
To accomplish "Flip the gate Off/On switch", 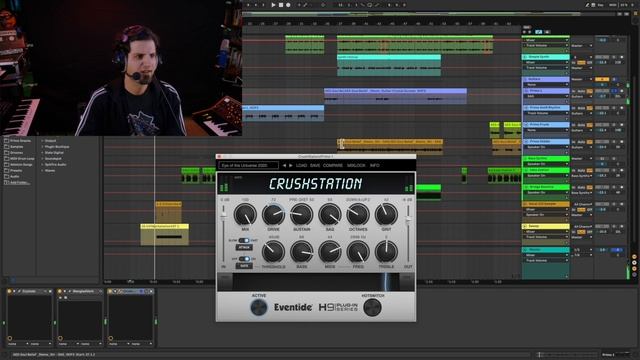I will tap(244, 259).
